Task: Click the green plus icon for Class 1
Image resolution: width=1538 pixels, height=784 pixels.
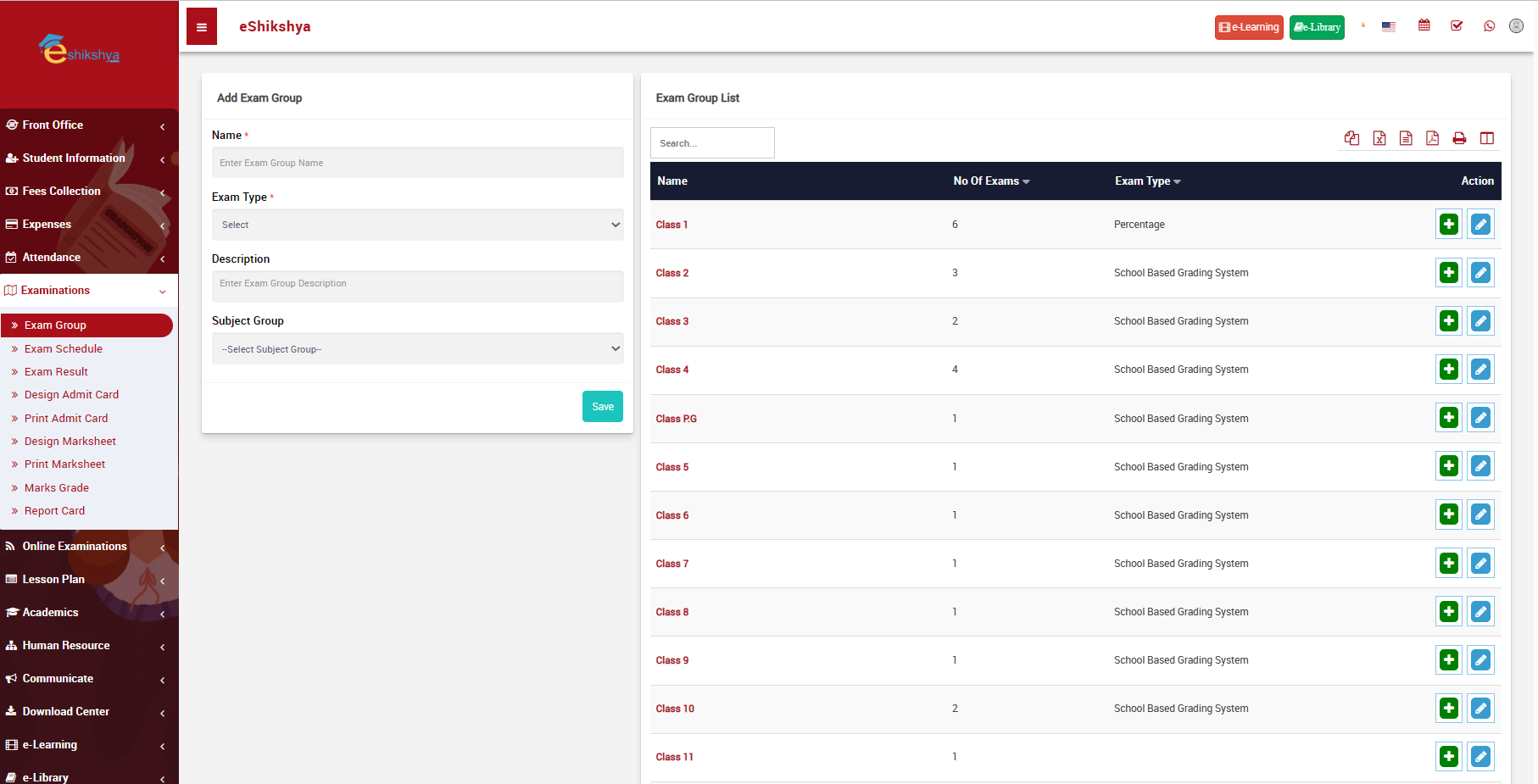Action: click(x=1448, y=225)
